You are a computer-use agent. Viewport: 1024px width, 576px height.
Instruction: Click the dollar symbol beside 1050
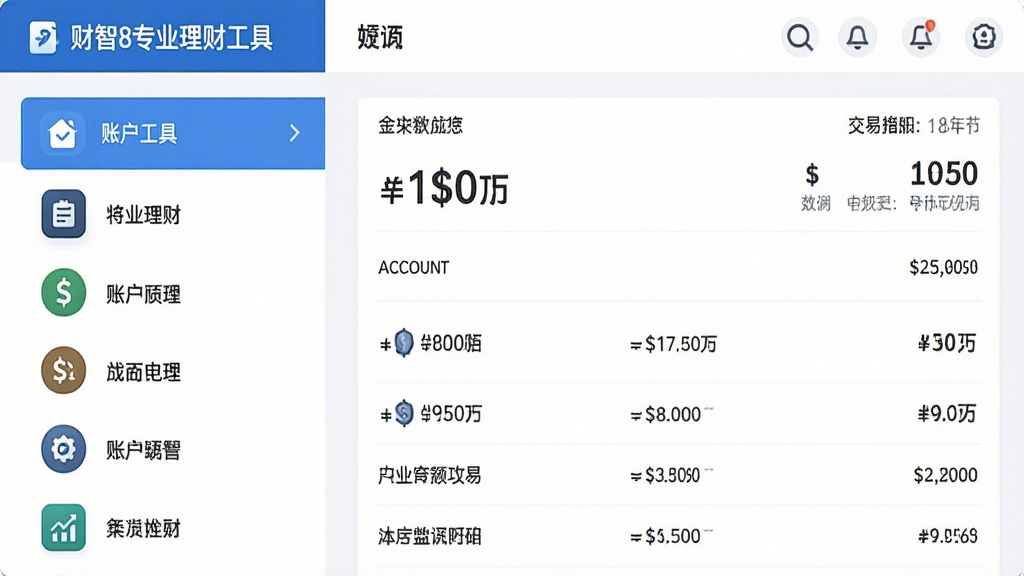click(812, 175)
